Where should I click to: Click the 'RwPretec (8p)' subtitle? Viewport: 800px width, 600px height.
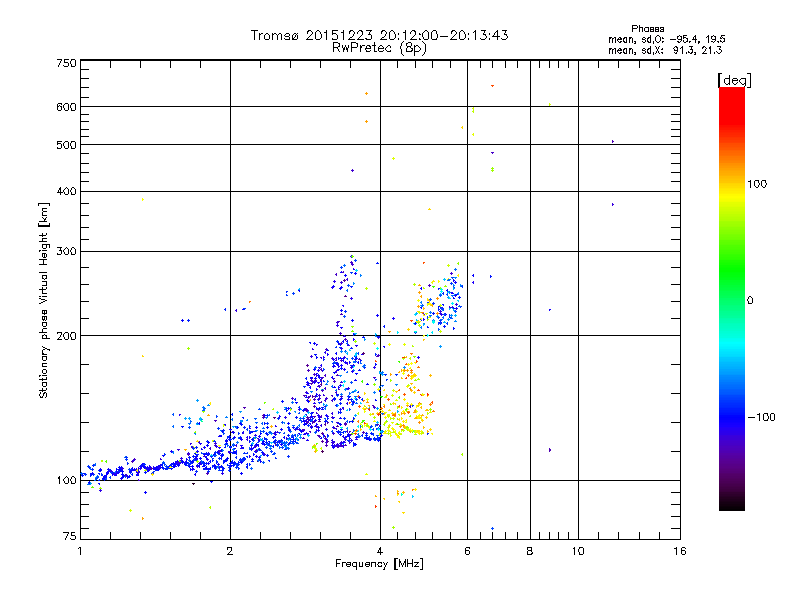click(x=379, y=48)
